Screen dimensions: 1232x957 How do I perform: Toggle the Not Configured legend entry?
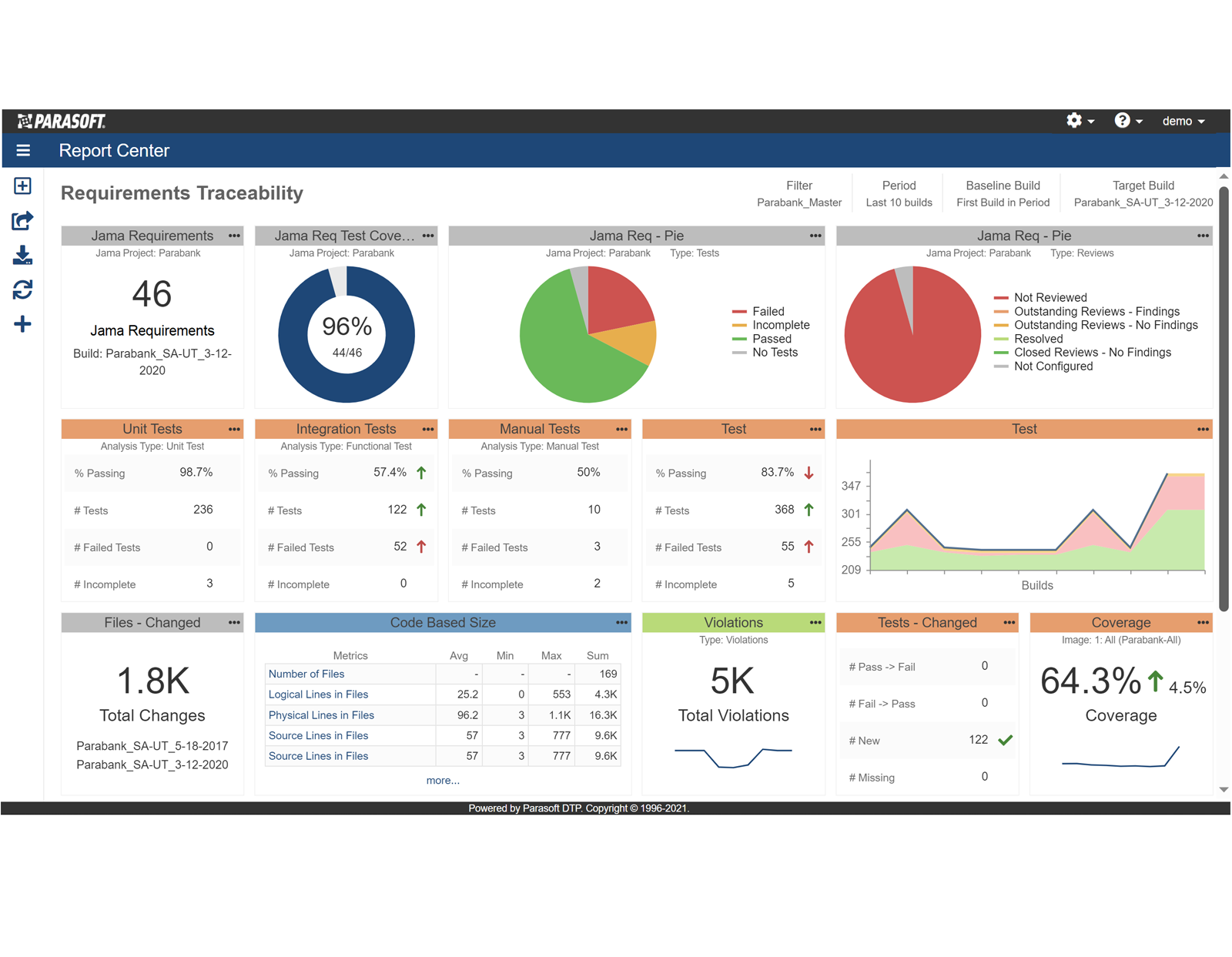[1043, 366]
